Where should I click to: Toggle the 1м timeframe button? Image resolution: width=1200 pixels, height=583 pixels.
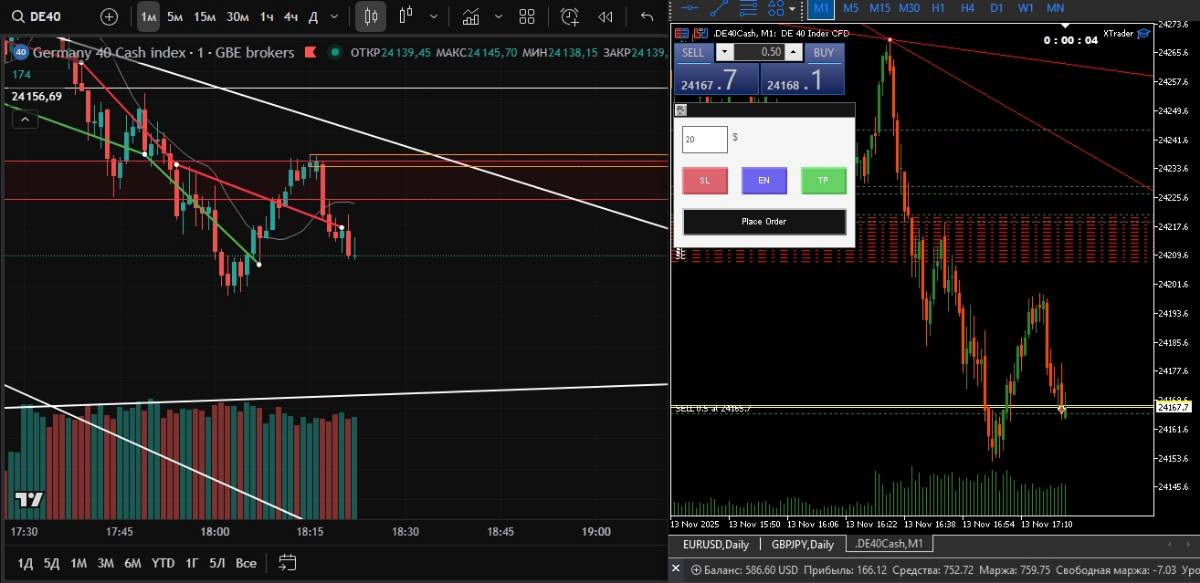[x=148, y=16]
